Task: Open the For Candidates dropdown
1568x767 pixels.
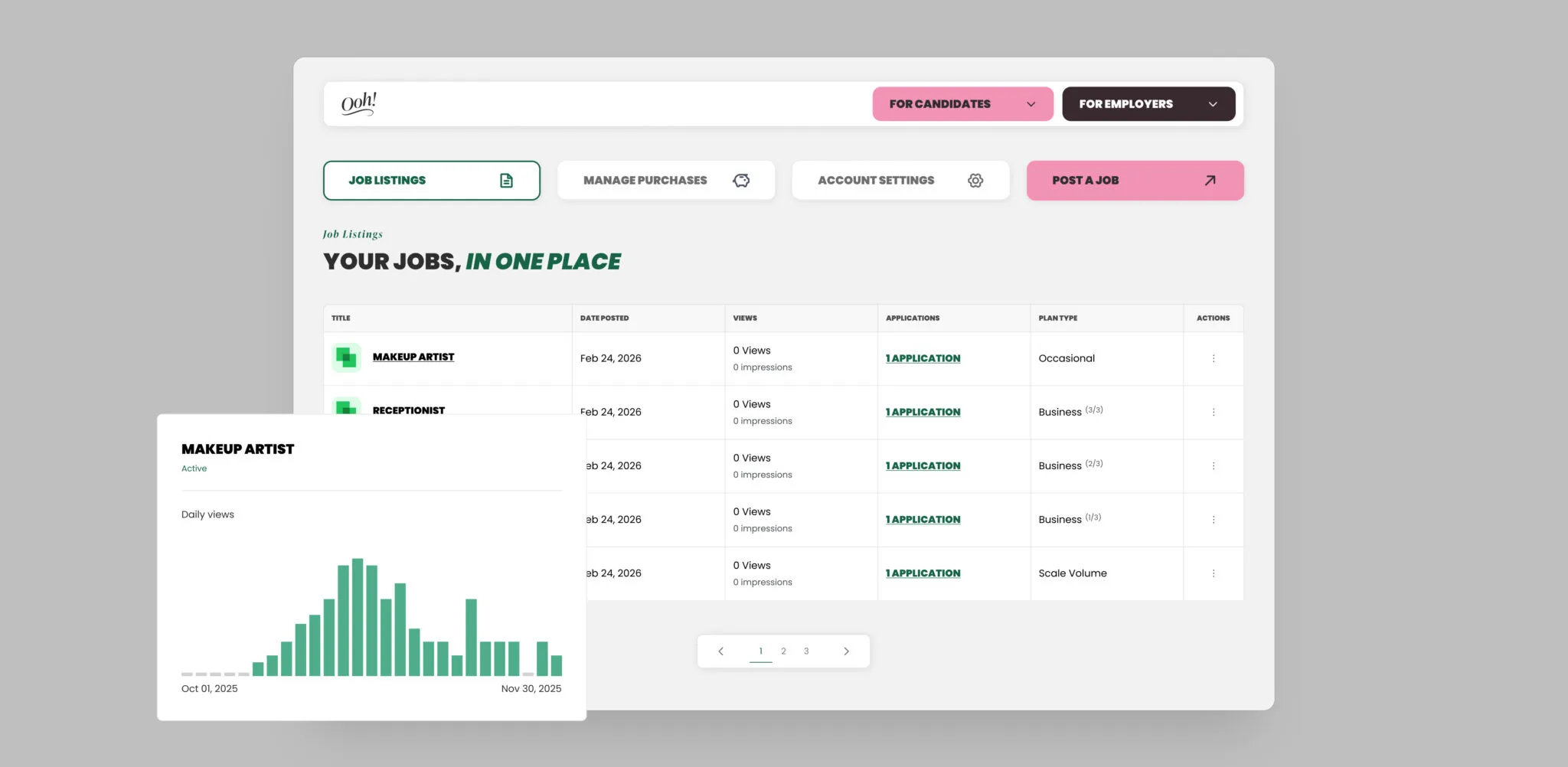Action: pyautogui.click(x=962, y=104)
